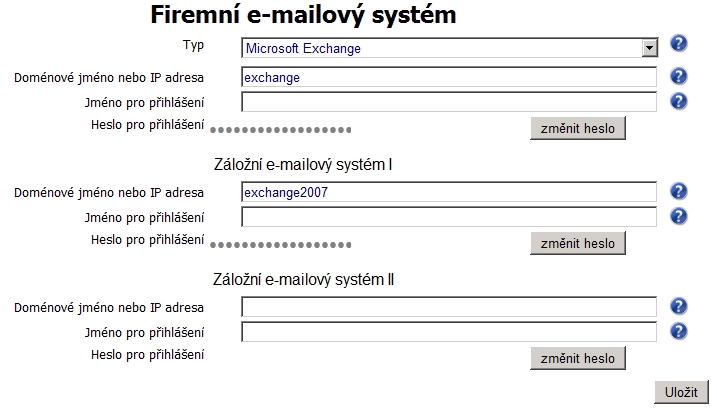The image size is (717, 415).
Task: Click primary system změnit heslo button
Action: [x=578, y=128]
